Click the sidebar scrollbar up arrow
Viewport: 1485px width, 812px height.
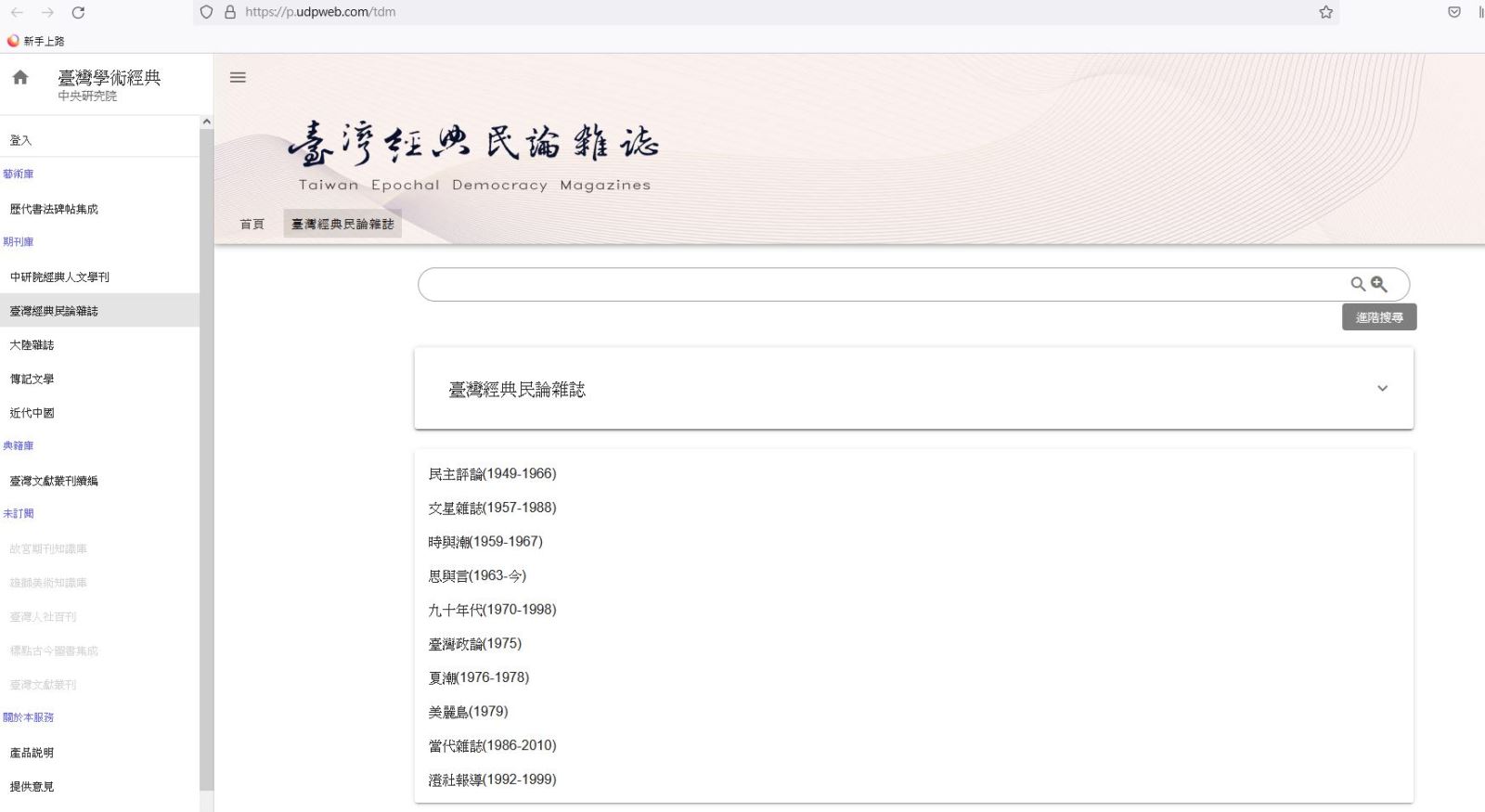206,122
